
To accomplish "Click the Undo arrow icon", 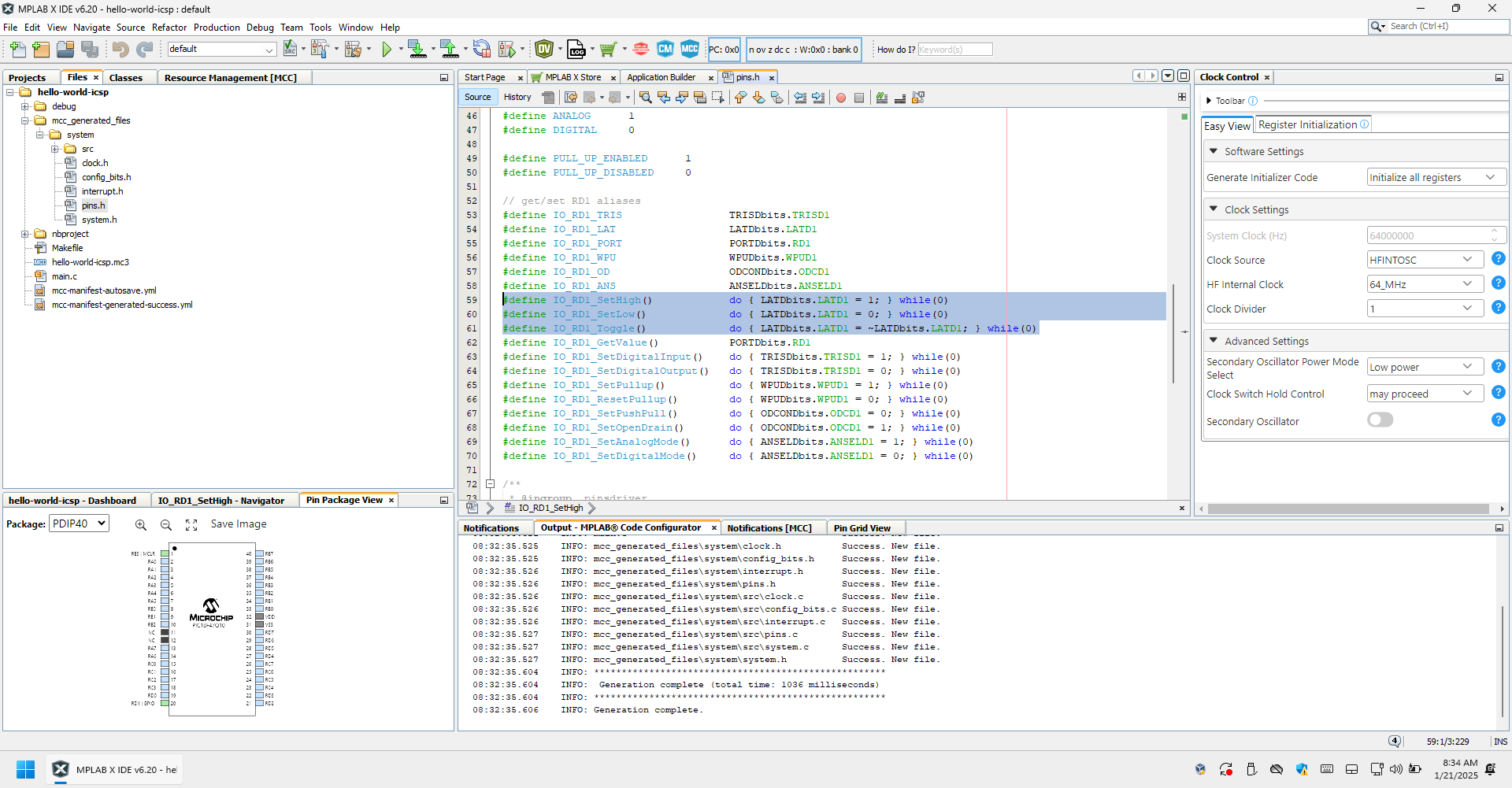I will [120, 50].
